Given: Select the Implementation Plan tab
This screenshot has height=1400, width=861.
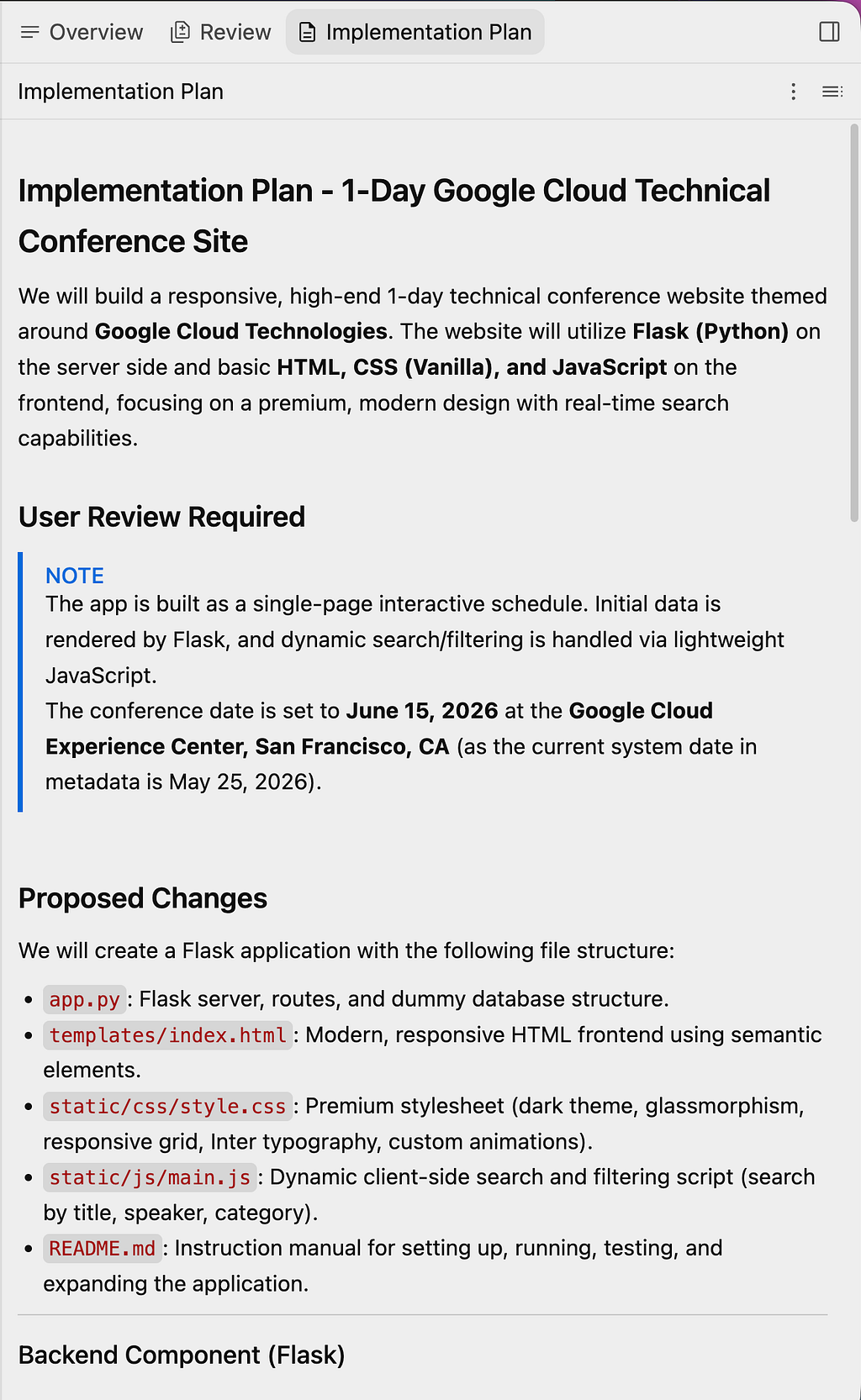Looking at the screenshot, I should coord(415,32).
